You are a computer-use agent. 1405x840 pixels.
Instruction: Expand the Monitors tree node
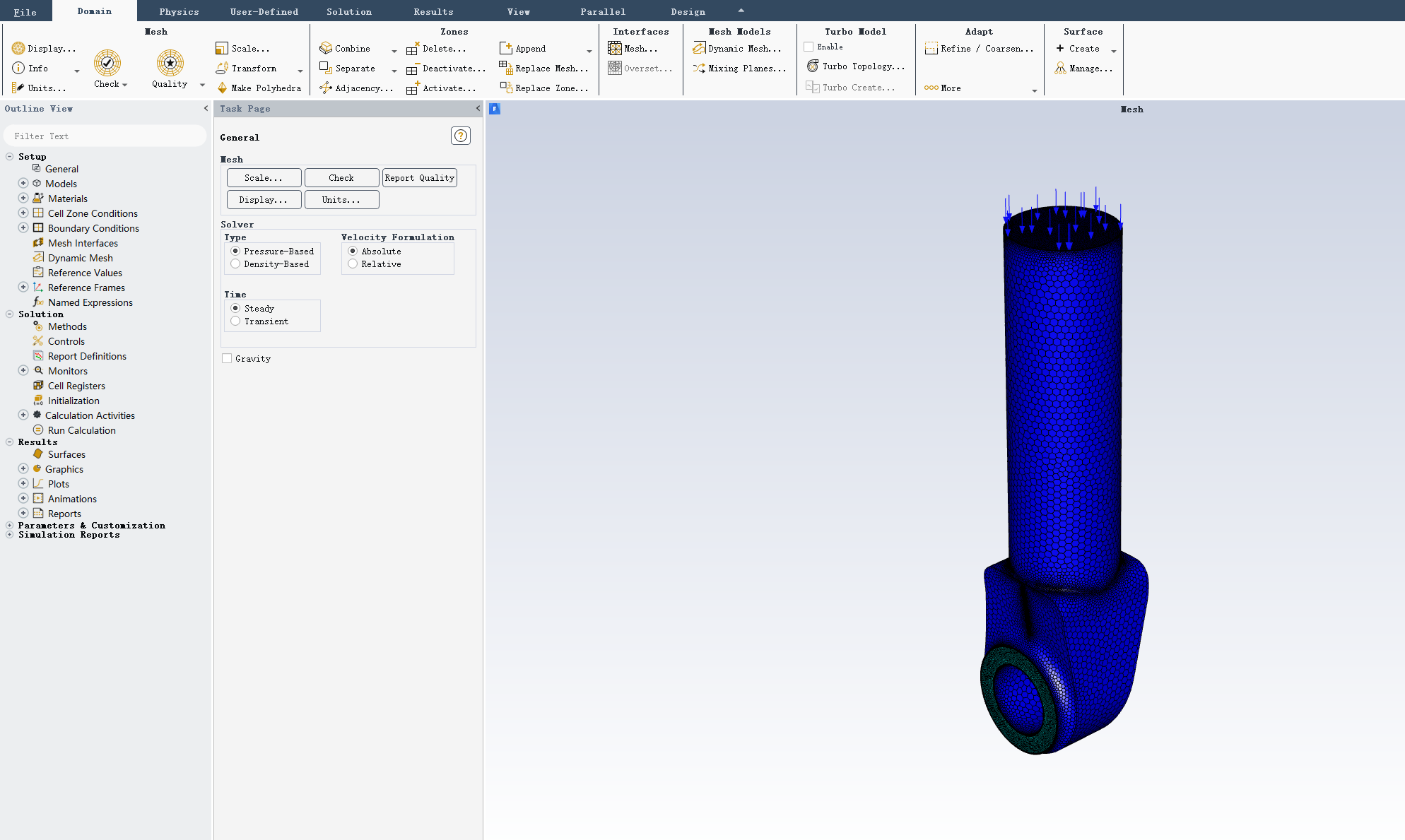coord(23,370)
